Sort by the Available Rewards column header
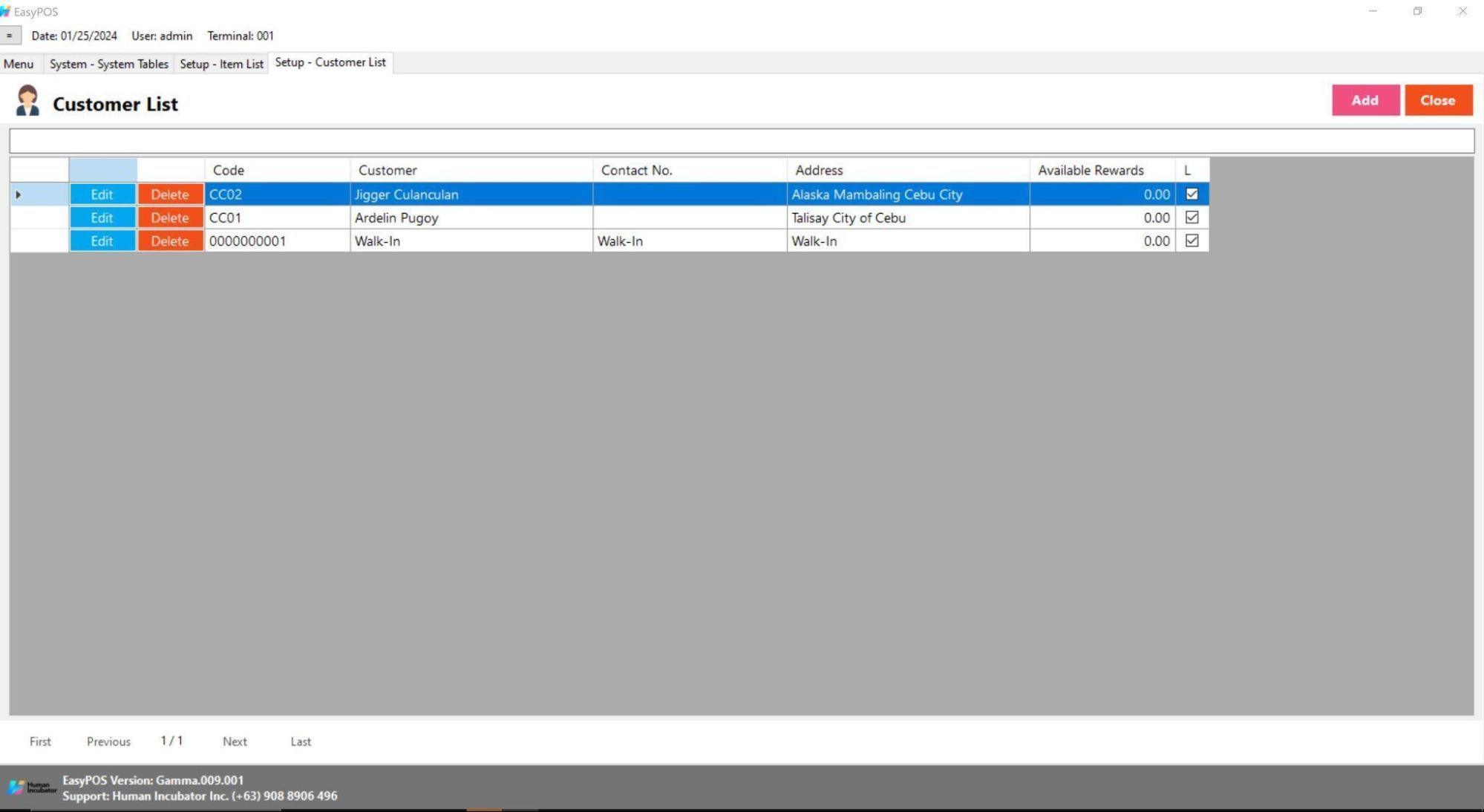The image size is (1484, 812). tap(1091, 170)
